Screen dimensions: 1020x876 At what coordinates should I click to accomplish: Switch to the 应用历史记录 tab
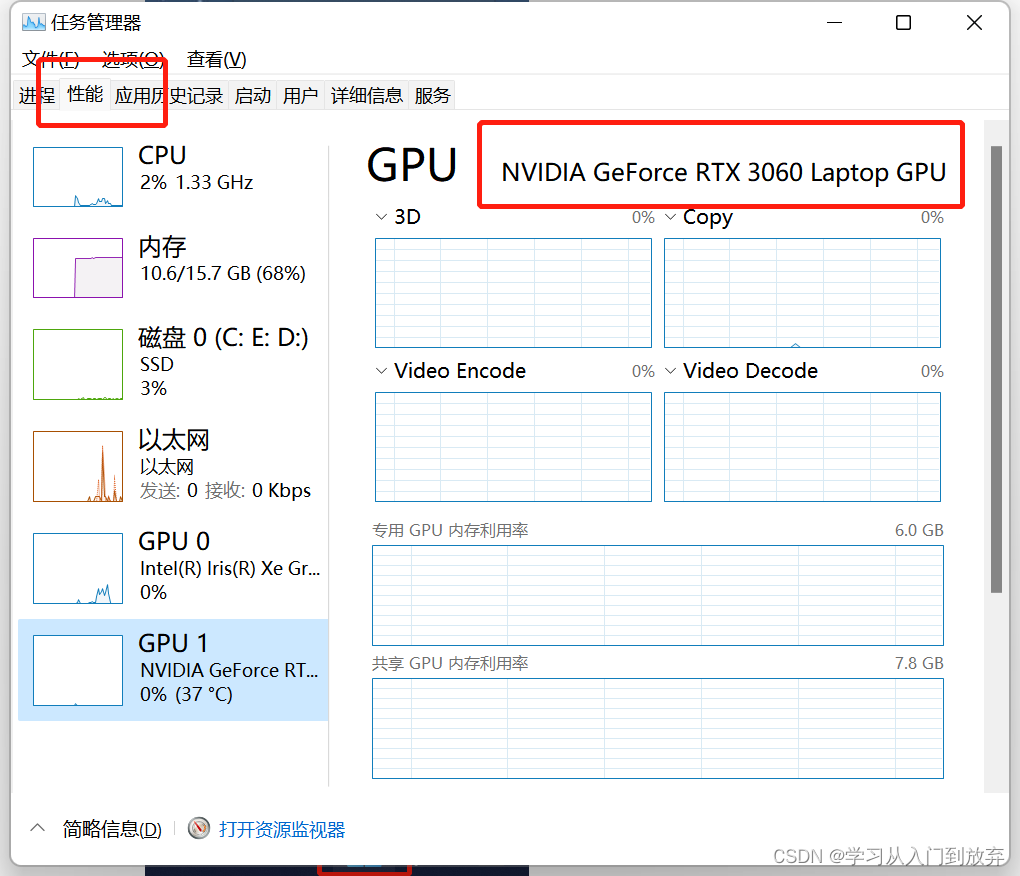(169, 96)
